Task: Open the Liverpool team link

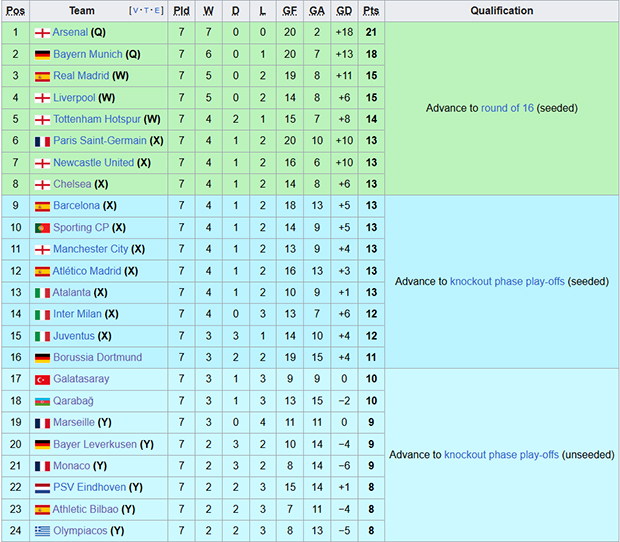Action: click(80, 98)
